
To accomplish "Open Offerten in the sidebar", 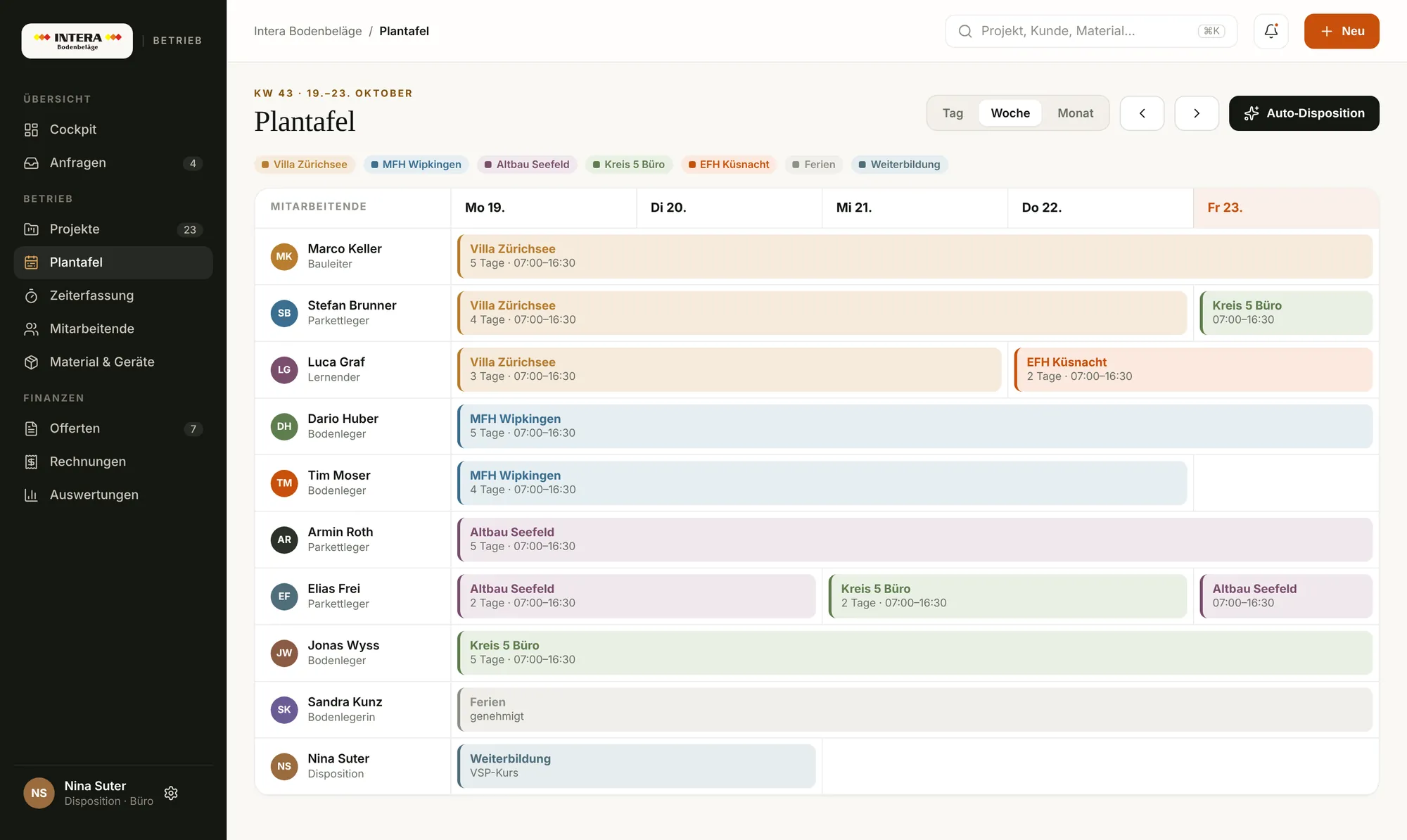I will pyautogui.click(x=113, y=428).
